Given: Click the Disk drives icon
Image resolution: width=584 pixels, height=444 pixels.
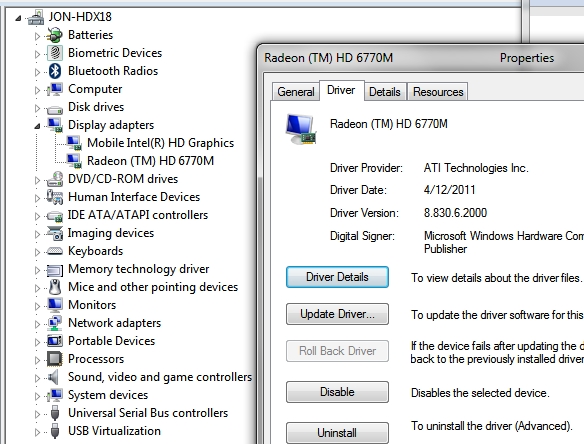Looking at the screenshot, I should pos(55,109).
